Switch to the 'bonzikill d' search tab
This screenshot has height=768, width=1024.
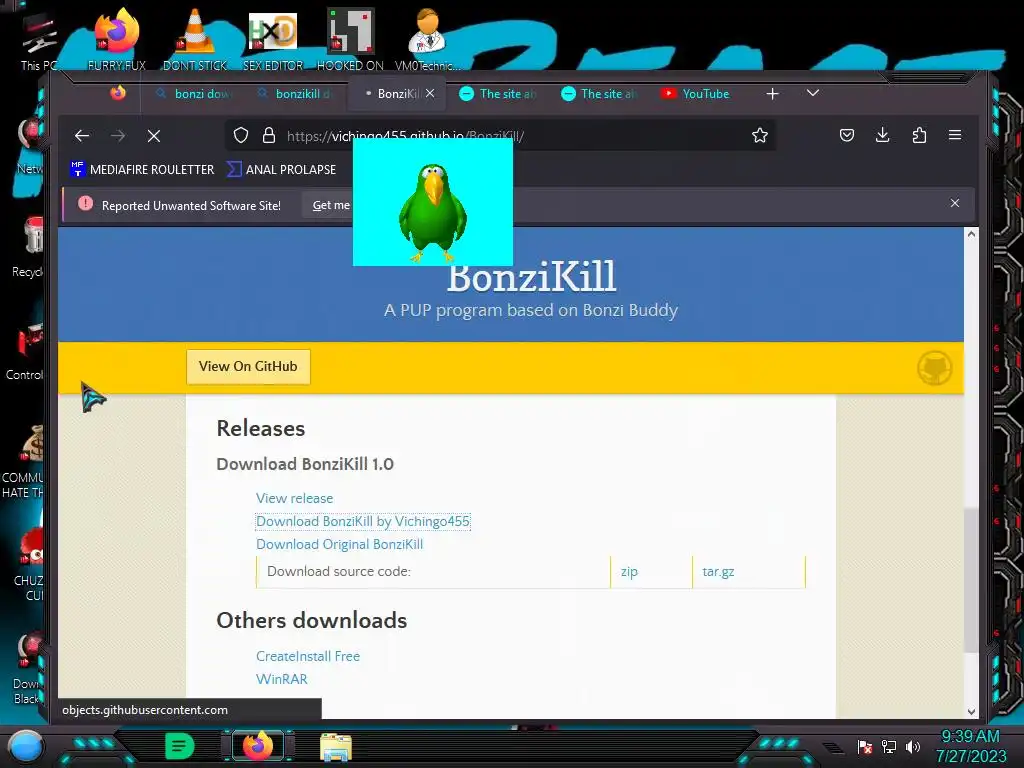[295, 94]
